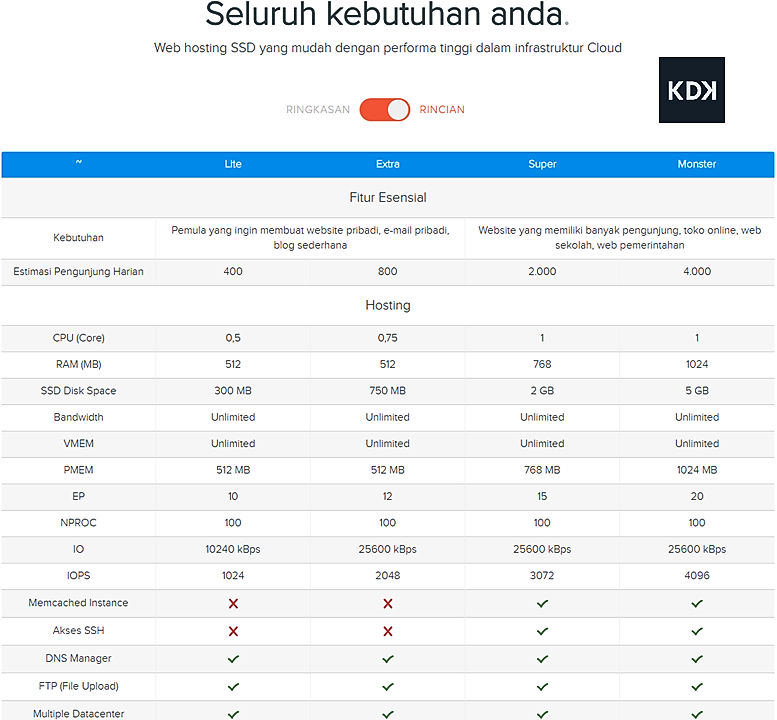Image resolution: width=777 pixels, height=720 pixels.
Task: Click the 'PMEM' row label
Action: (x=78, y=470)
